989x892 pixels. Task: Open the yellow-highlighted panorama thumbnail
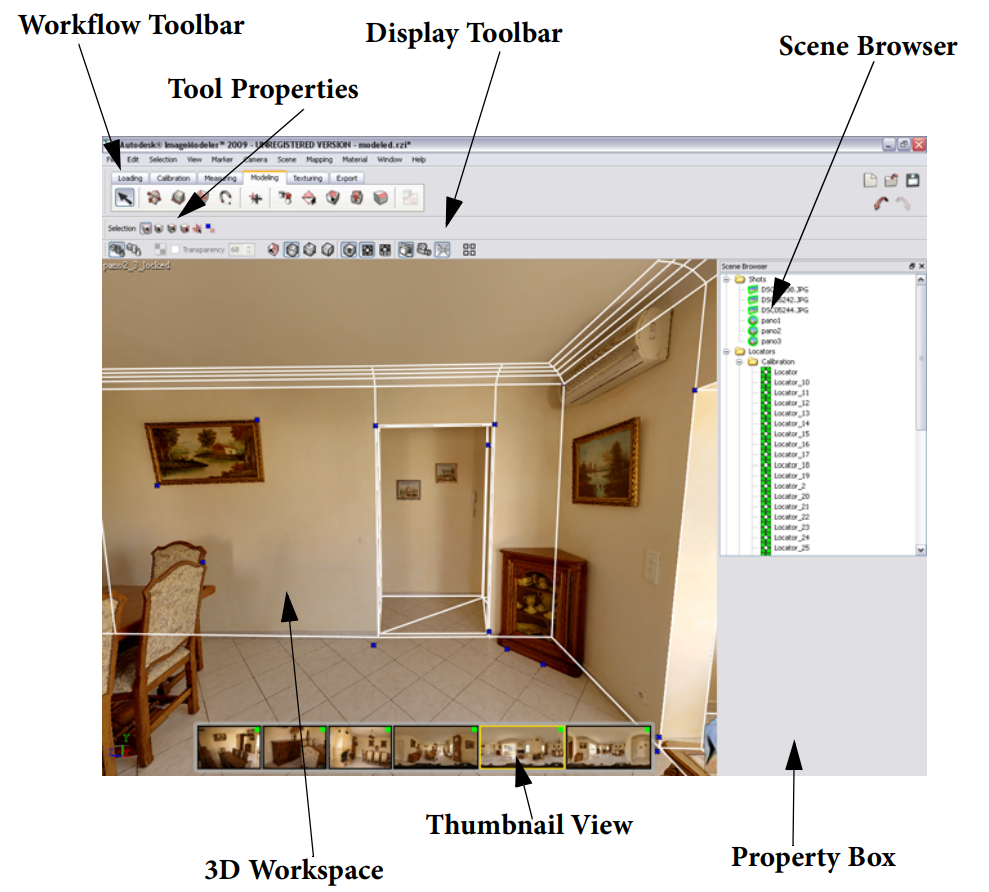coord(522,747)
